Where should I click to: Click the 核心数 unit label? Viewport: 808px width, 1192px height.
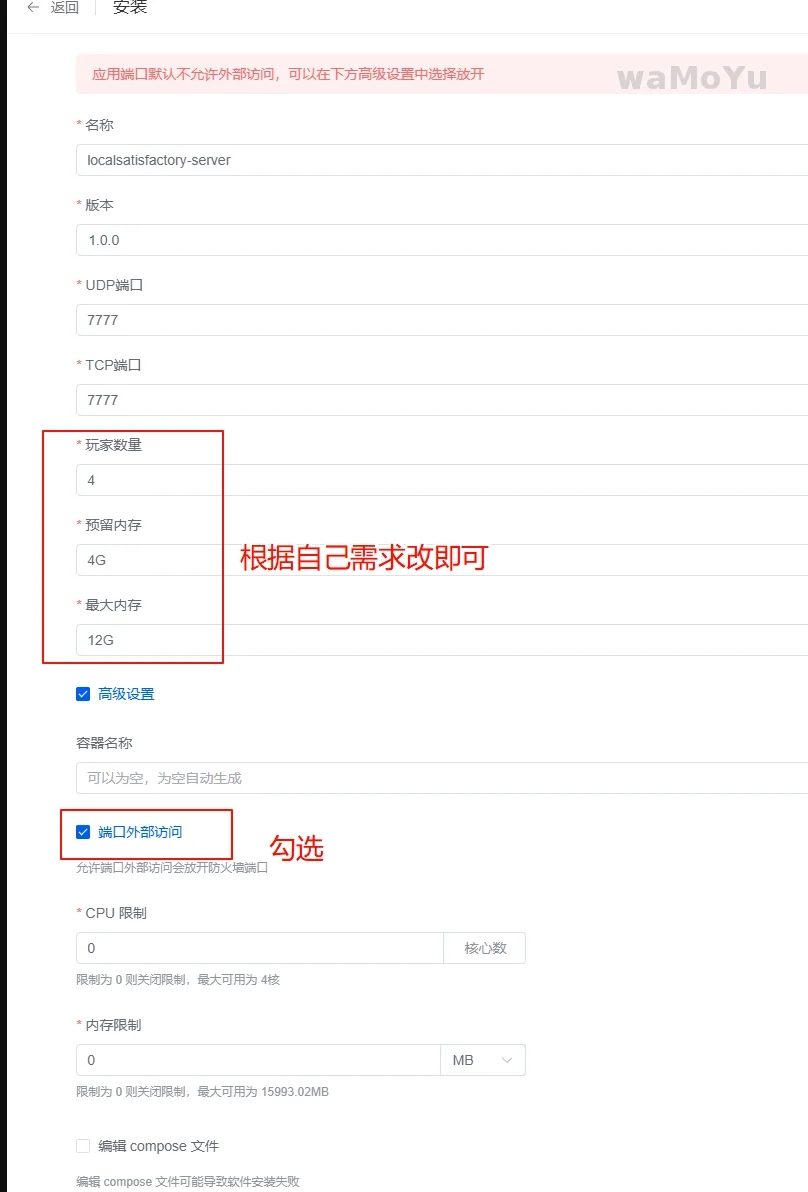point(485,948)
